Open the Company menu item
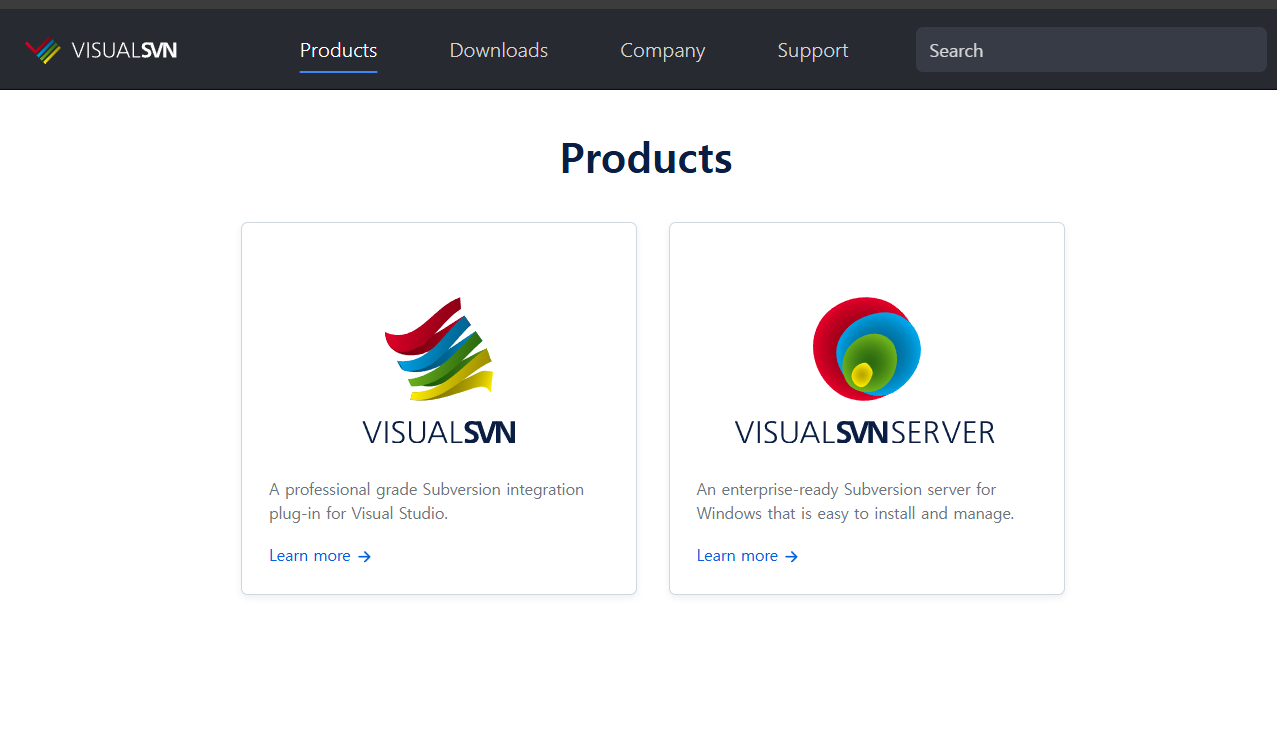 [x=663, y=50]
